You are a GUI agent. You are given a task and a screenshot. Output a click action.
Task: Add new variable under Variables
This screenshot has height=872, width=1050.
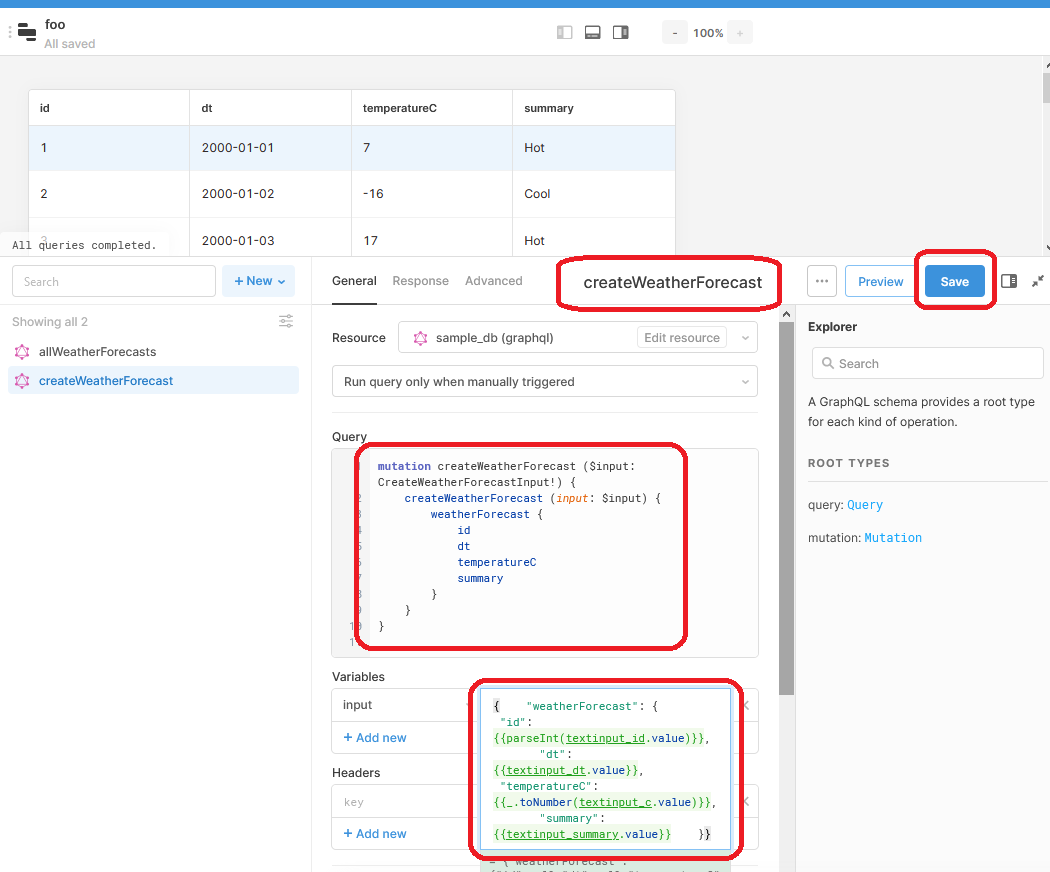pos(375,737)
